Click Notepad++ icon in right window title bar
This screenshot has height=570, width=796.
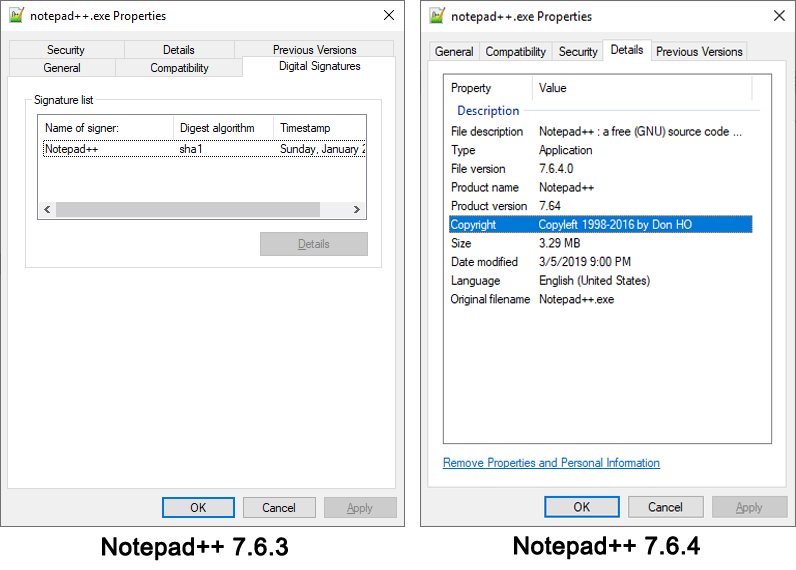click(x=437, y=16)
